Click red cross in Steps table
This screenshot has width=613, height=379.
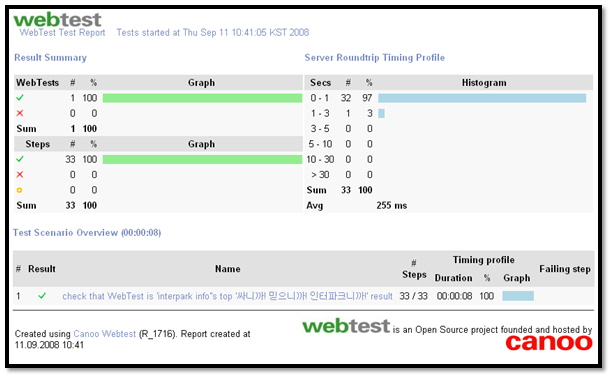20,174
